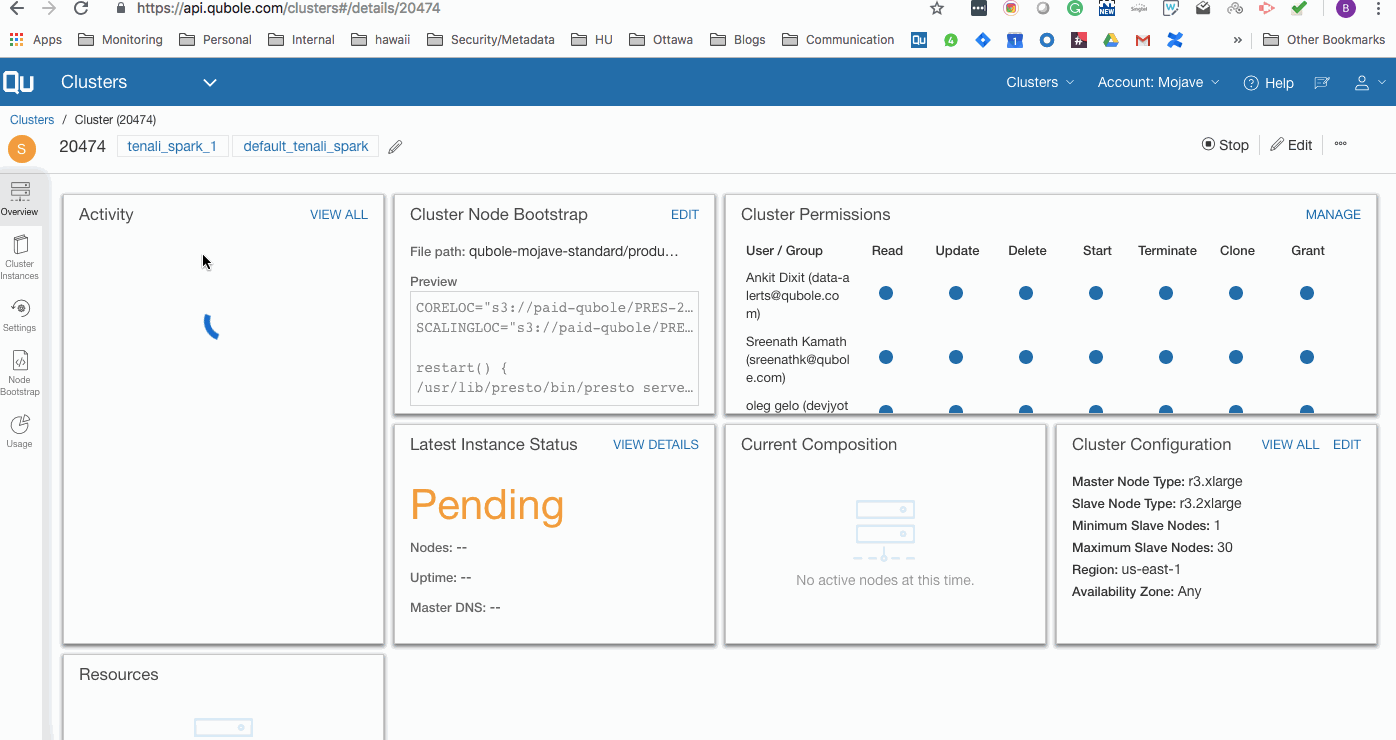Click the browser address bar URL

point(288,8)
